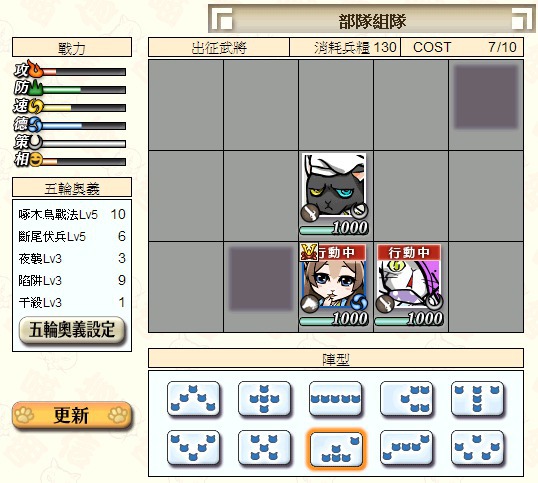This screenshot has height=483, width=538.
Task: Choose the V-shaped formation icon
Action: point(193,447)
